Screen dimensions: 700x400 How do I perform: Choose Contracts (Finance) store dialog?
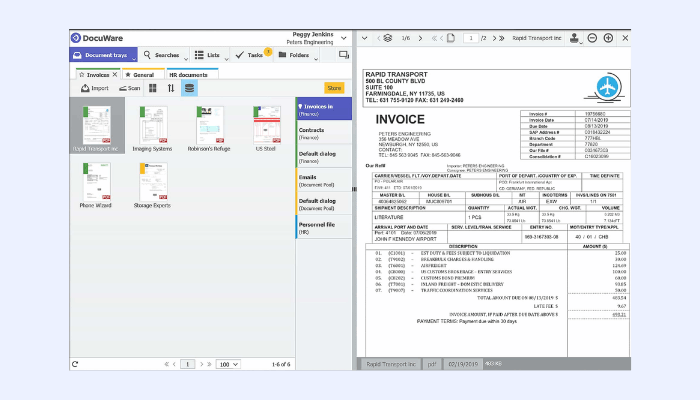pyautogui.click(x=324, y=133)
